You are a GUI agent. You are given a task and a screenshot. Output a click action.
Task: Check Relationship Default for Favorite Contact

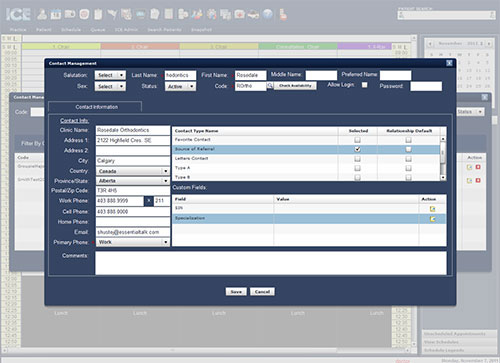point(408,140)
